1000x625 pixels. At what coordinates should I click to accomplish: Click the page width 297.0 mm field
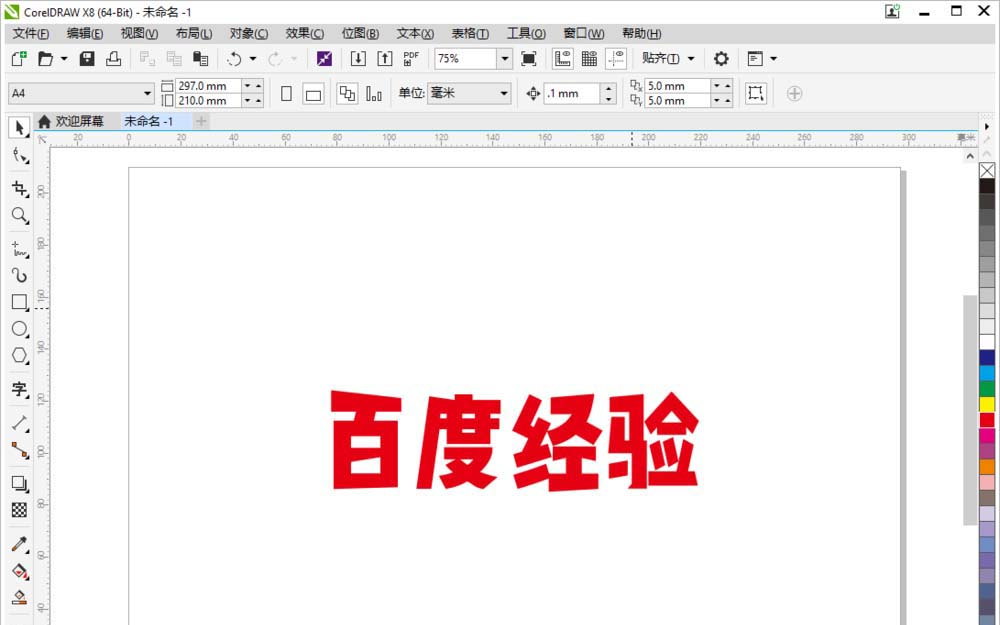(208, 85)
